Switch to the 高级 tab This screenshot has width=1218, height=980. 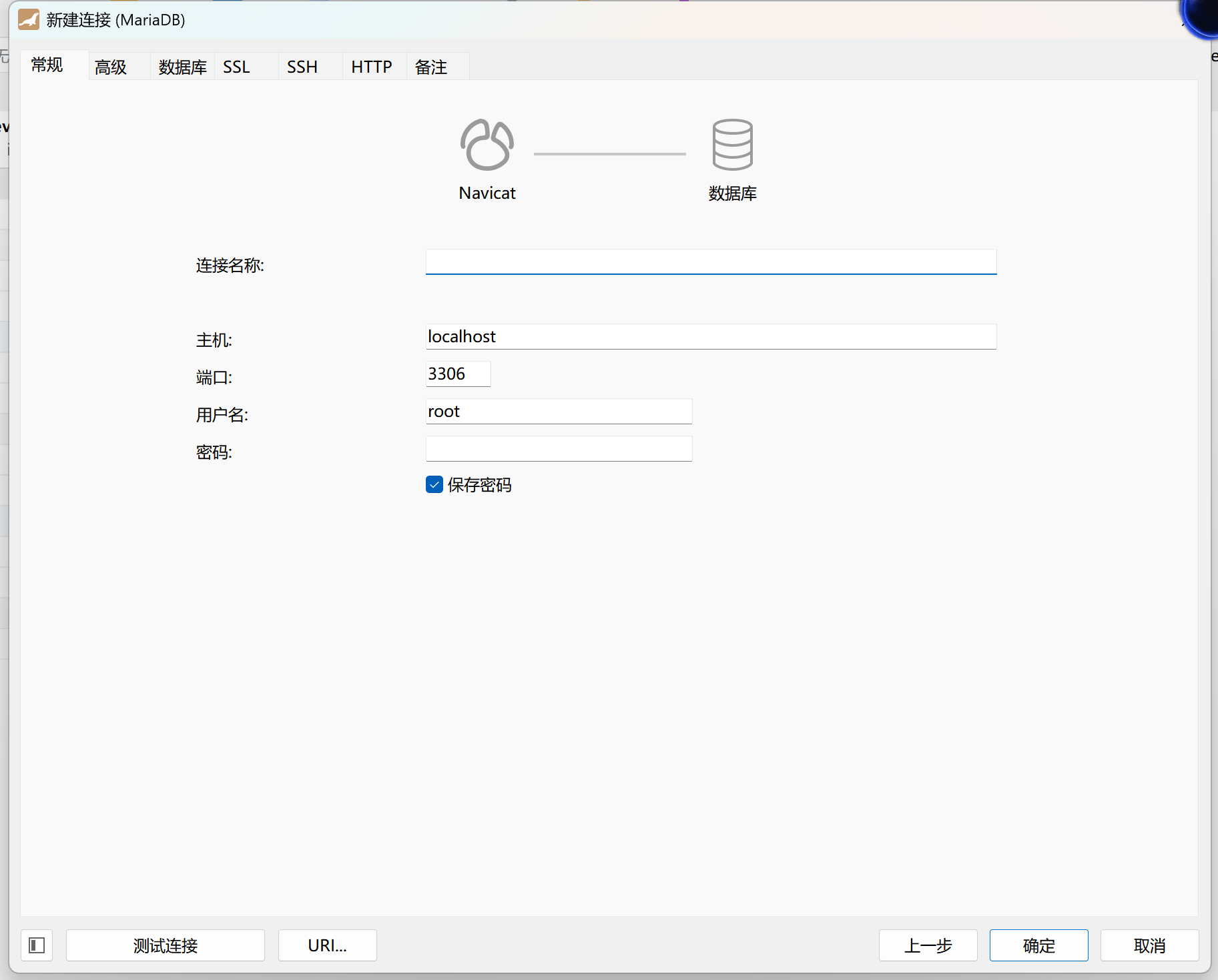[x=111, y=66]
